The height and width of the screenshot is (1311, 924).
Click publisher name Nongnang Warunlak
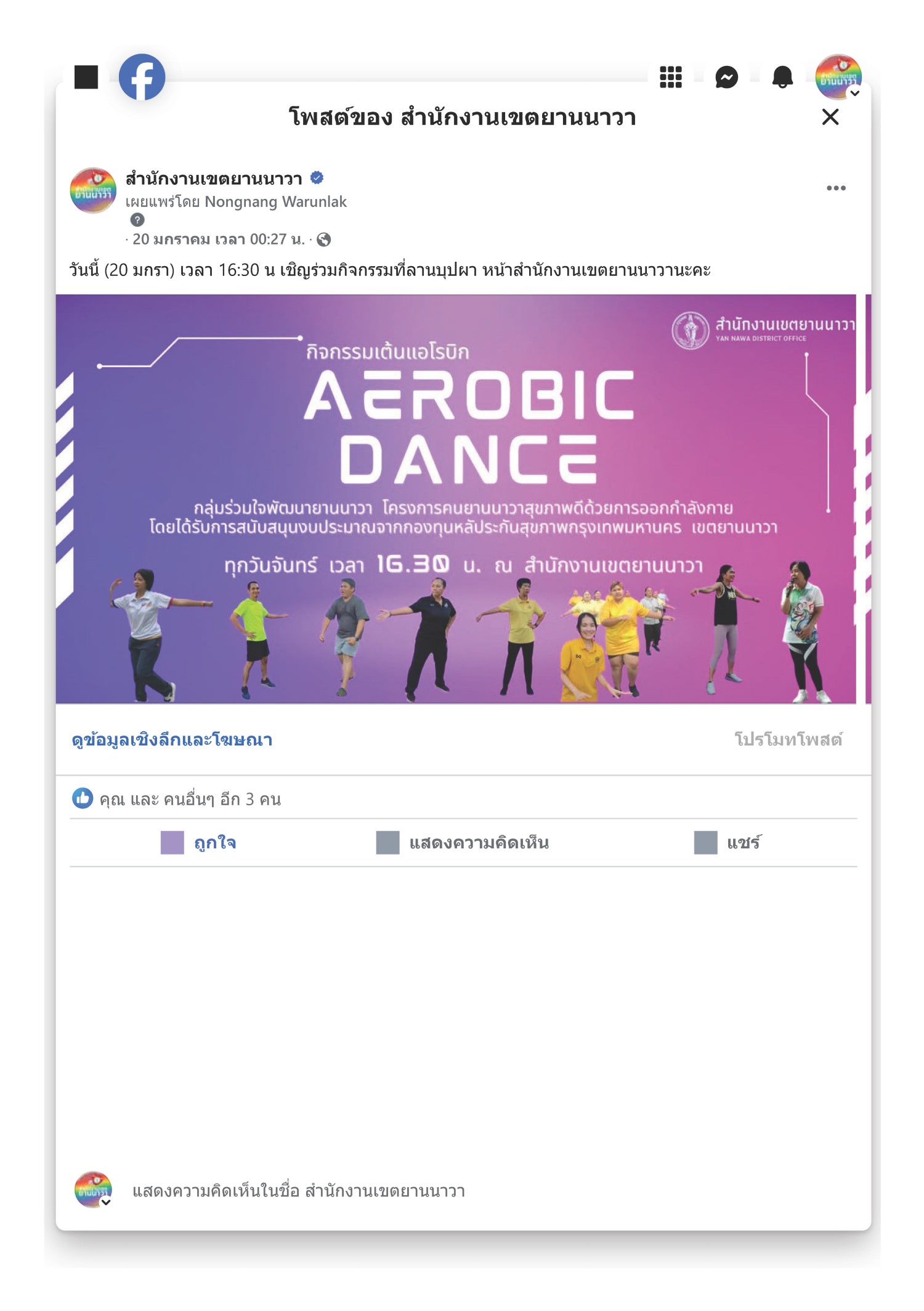pos(275,202)
